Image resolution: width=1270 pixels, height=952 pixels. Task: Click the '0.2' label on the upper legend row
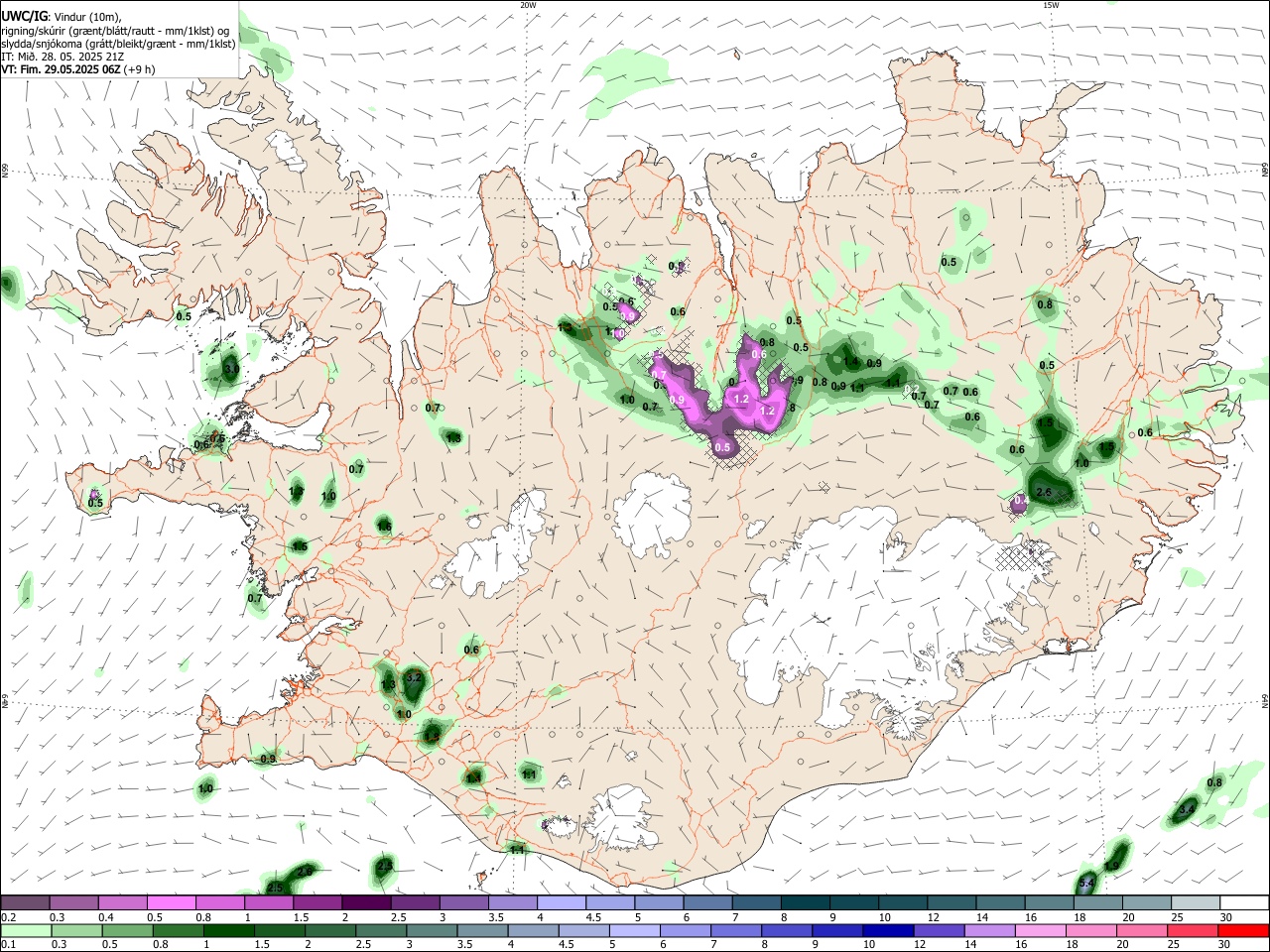click(8, 917)
